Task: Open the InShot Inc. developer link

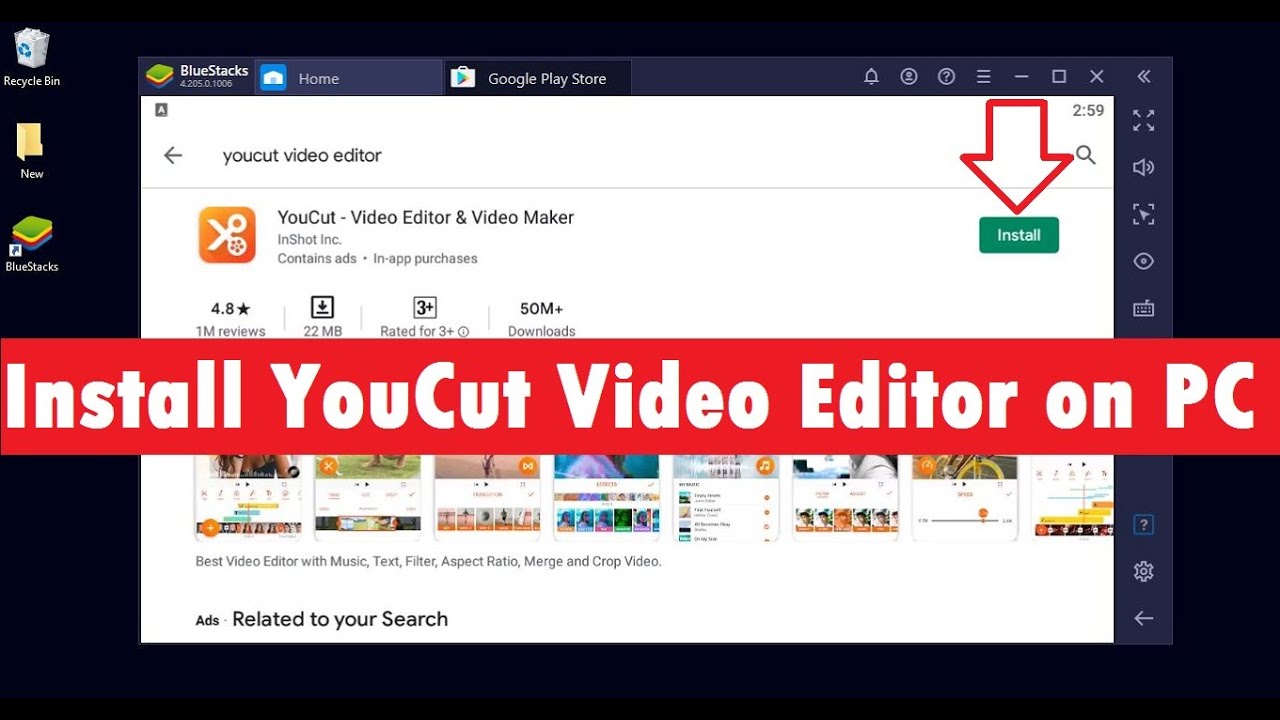Action: tap(309, 240)
